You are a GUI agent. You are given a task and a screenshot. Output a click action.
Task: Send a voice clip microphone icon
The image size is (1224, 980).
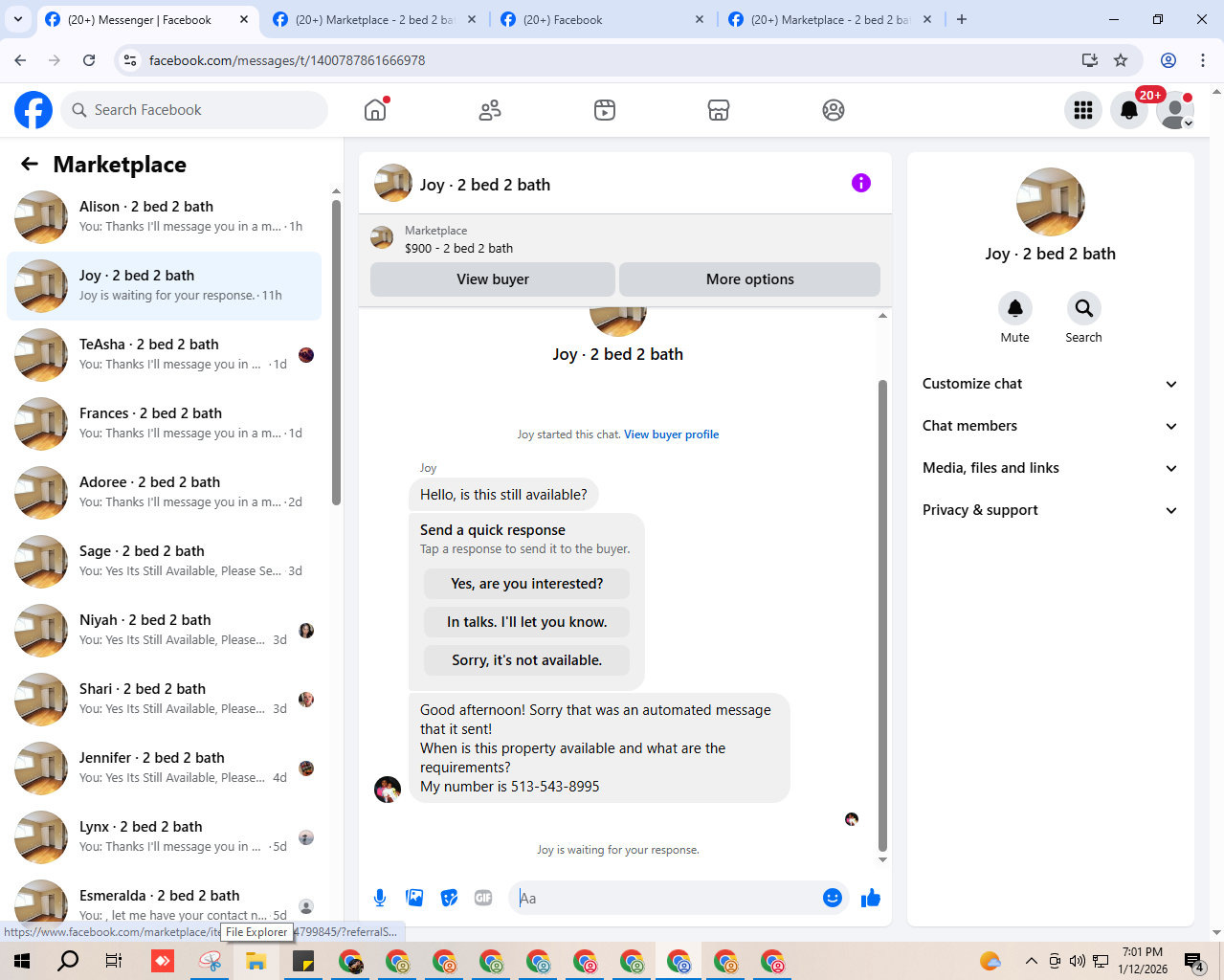[x=380, y=898]
